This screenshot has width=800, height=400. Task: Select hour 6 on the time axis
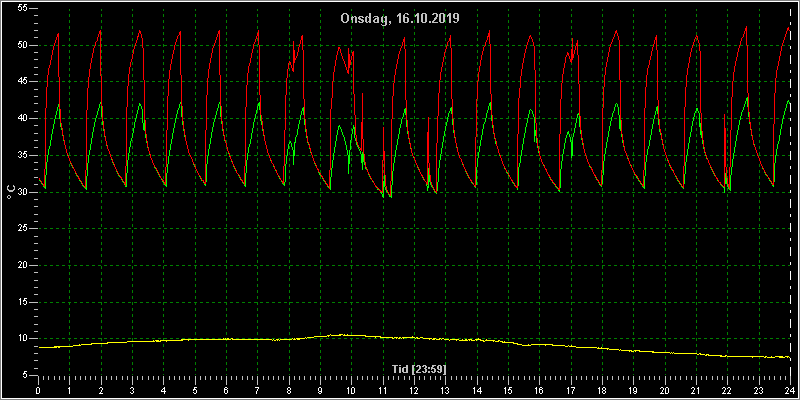click(226, 389)
